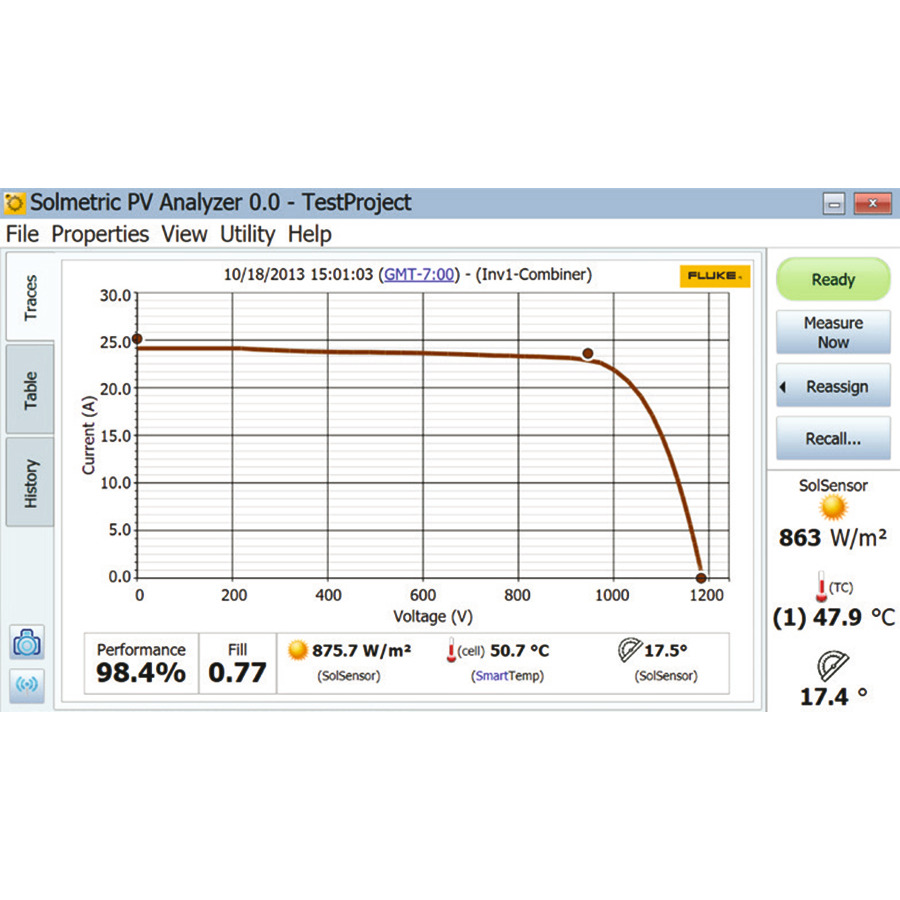This screenshot has height=900, width=900.
Task: Open the Utility menu
Action: tap(247, 234)
